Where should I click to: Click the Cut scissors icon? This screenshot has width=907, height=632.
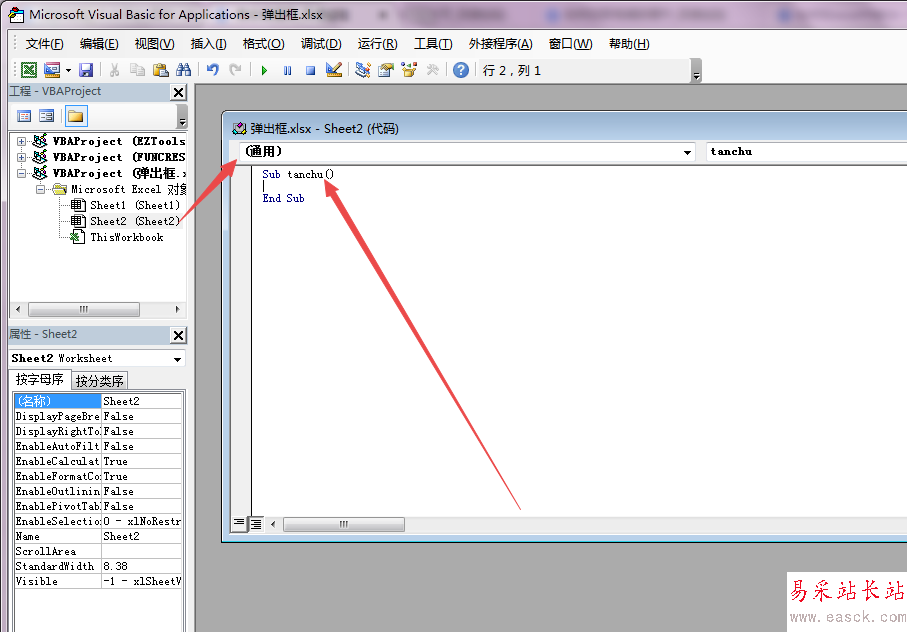(x=115, y=70)
